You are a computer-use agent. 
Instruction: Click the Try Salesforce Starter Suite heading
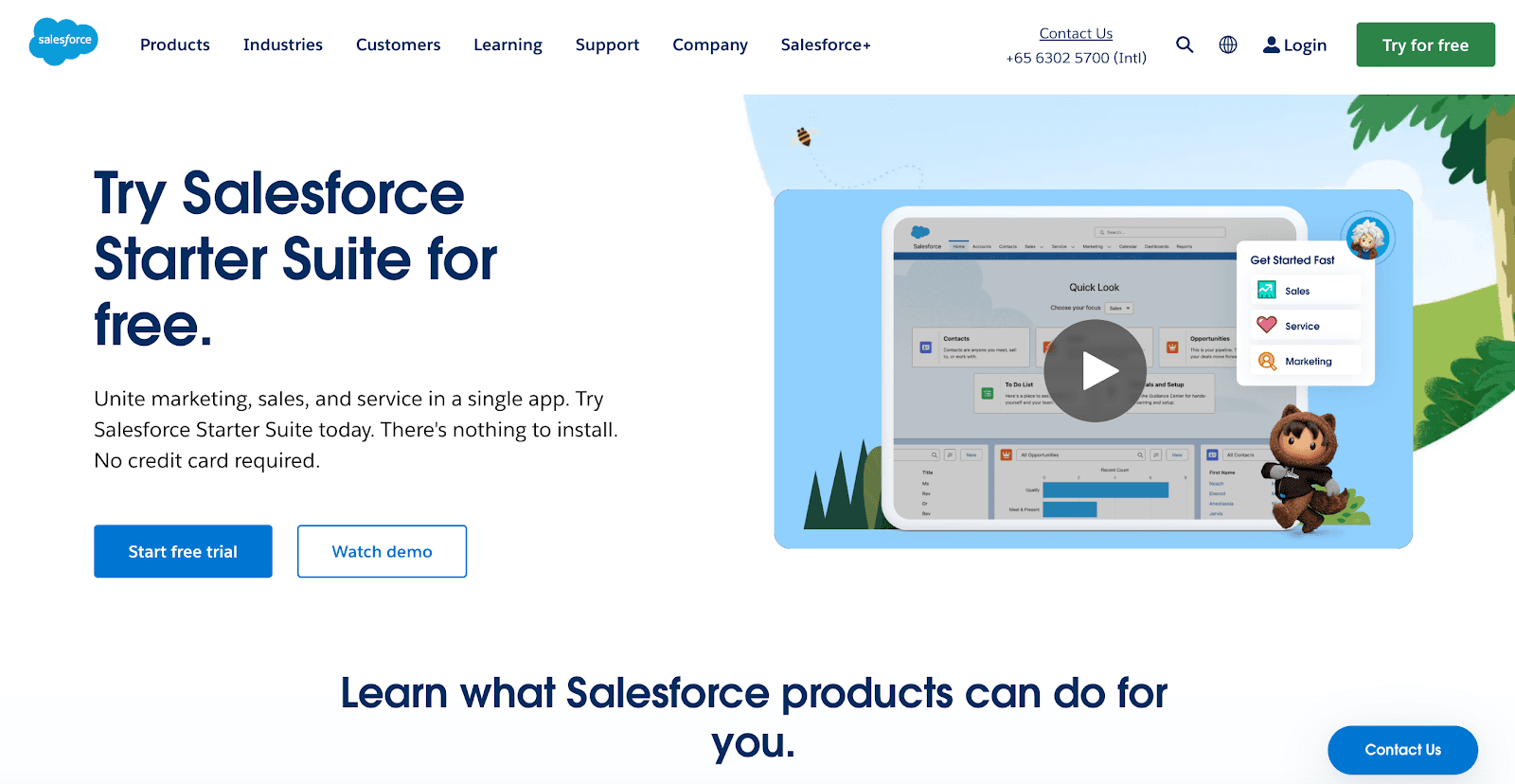pyautogui.click(x=295, y=258)
